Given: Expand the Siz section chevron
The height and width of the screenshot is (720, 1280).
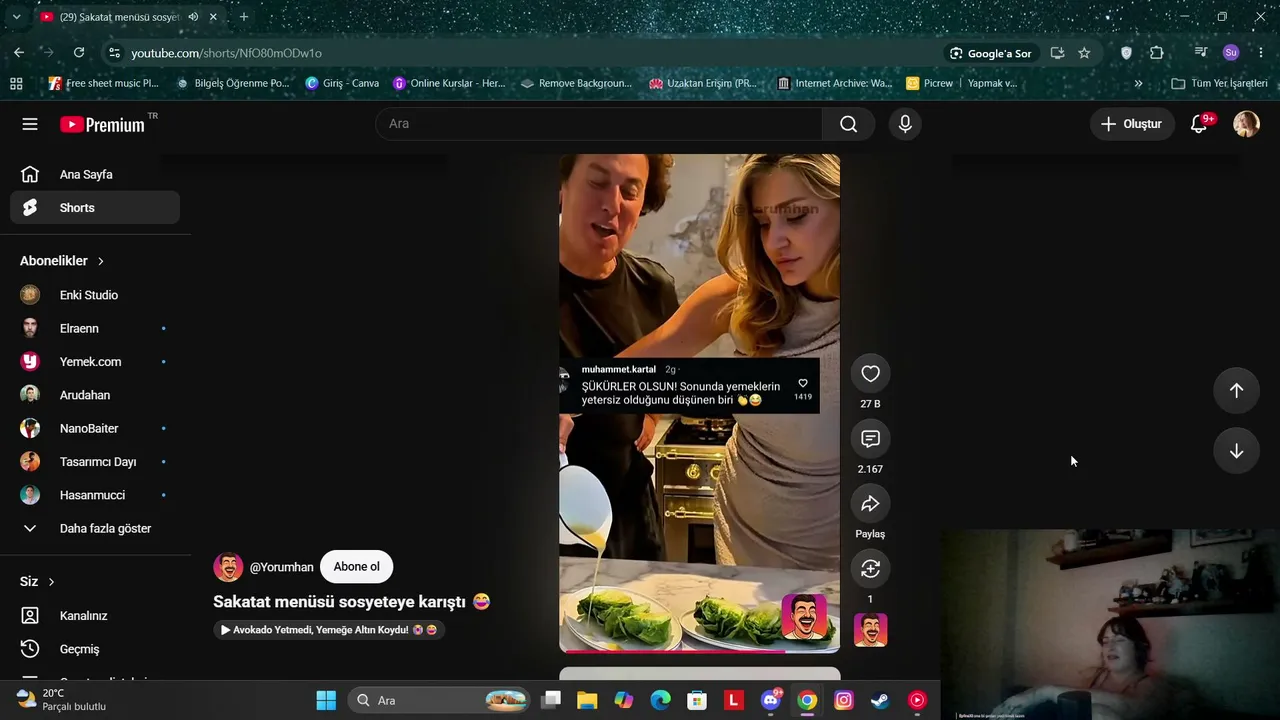Looking at the screenshot, I should click(x=51, y=582).
